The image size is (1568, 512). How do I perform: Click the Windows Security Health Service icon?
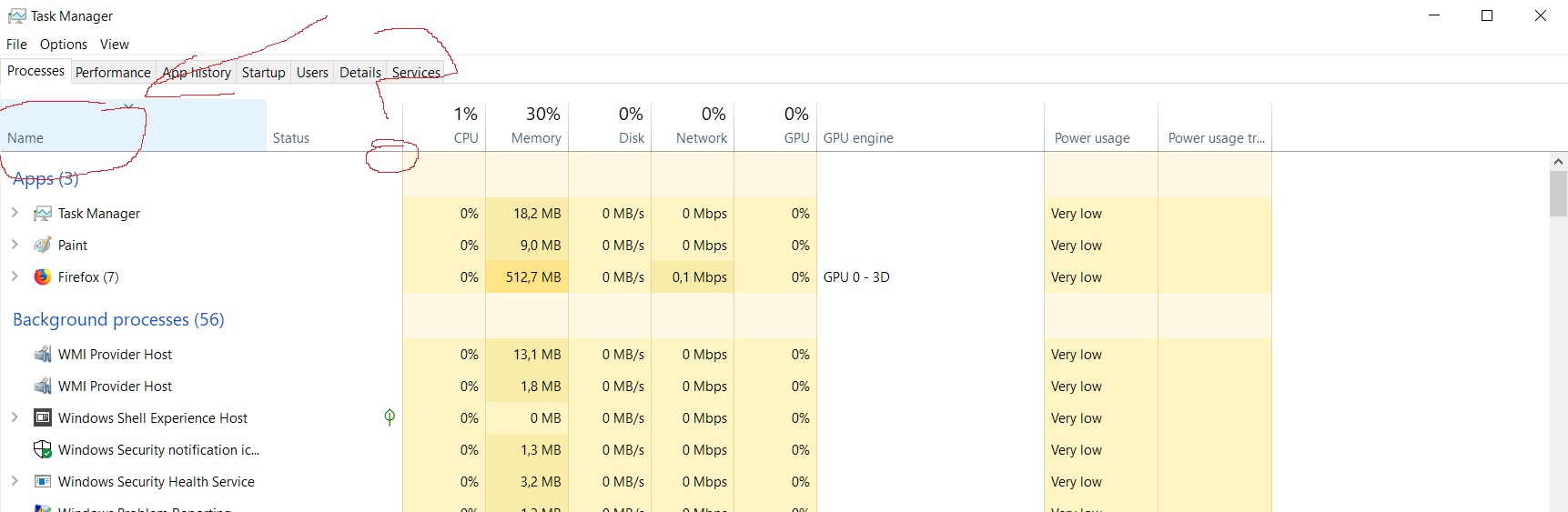click(x=43, y=482)
